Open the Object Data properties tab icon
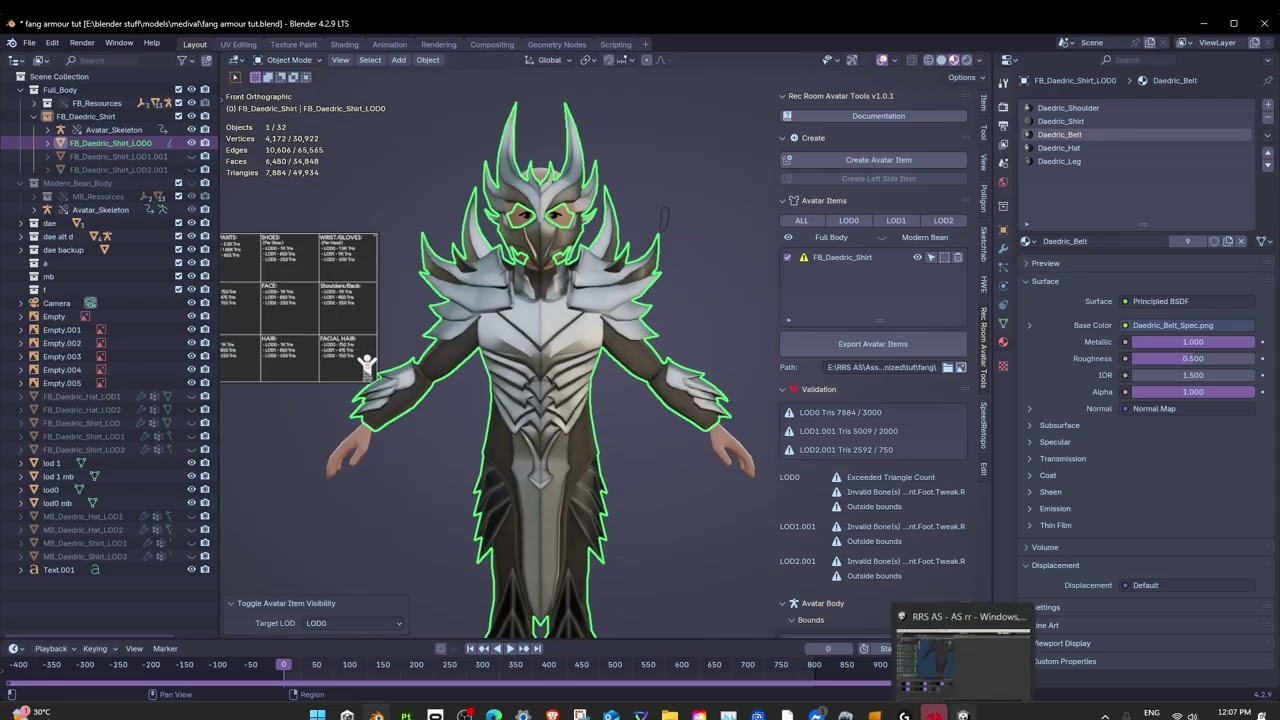This screenshot has width=1280, height=720. coord(1003,324)
